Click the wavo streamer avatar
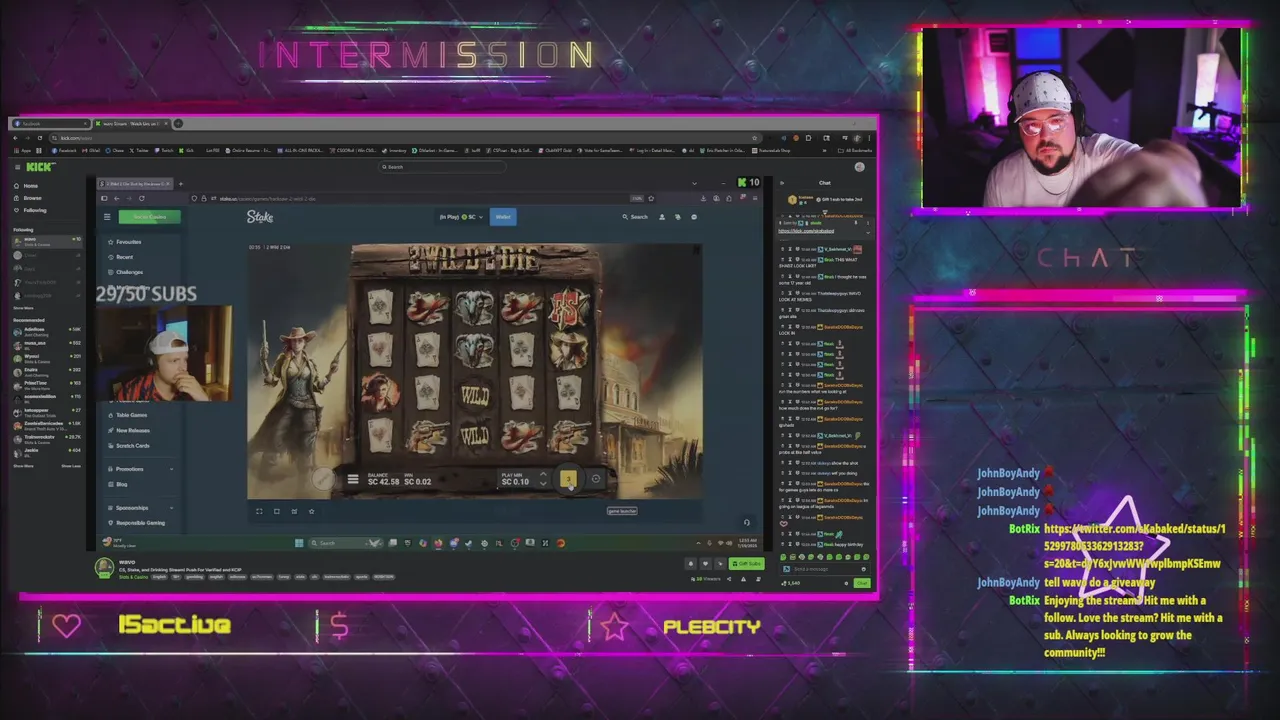 click(103, 567)
